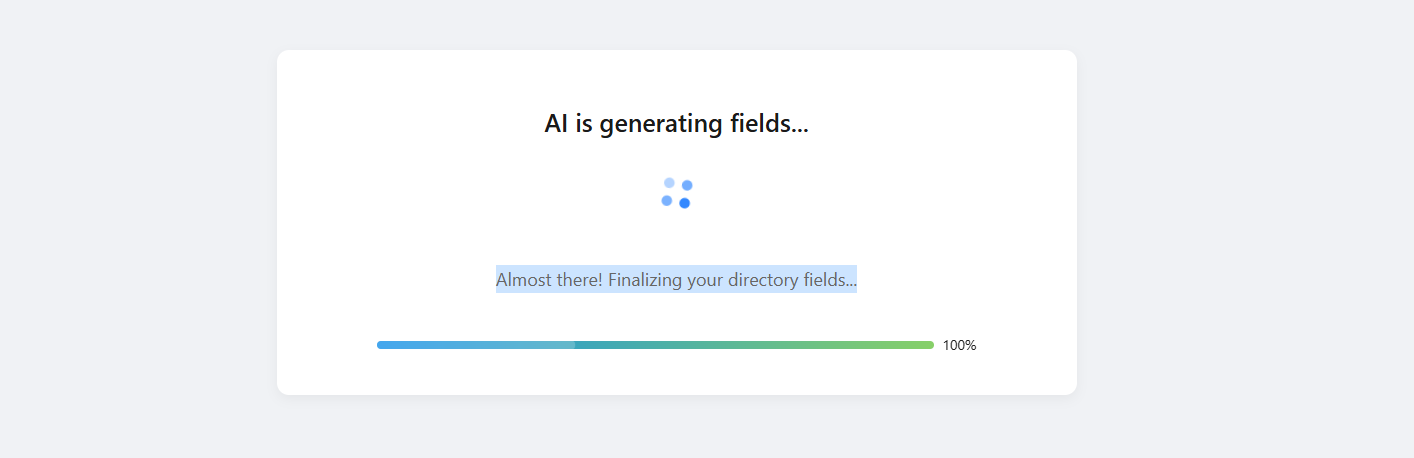Click the "AI is generating fields..." heading
1414x458 pixels.
click(676, 124)
